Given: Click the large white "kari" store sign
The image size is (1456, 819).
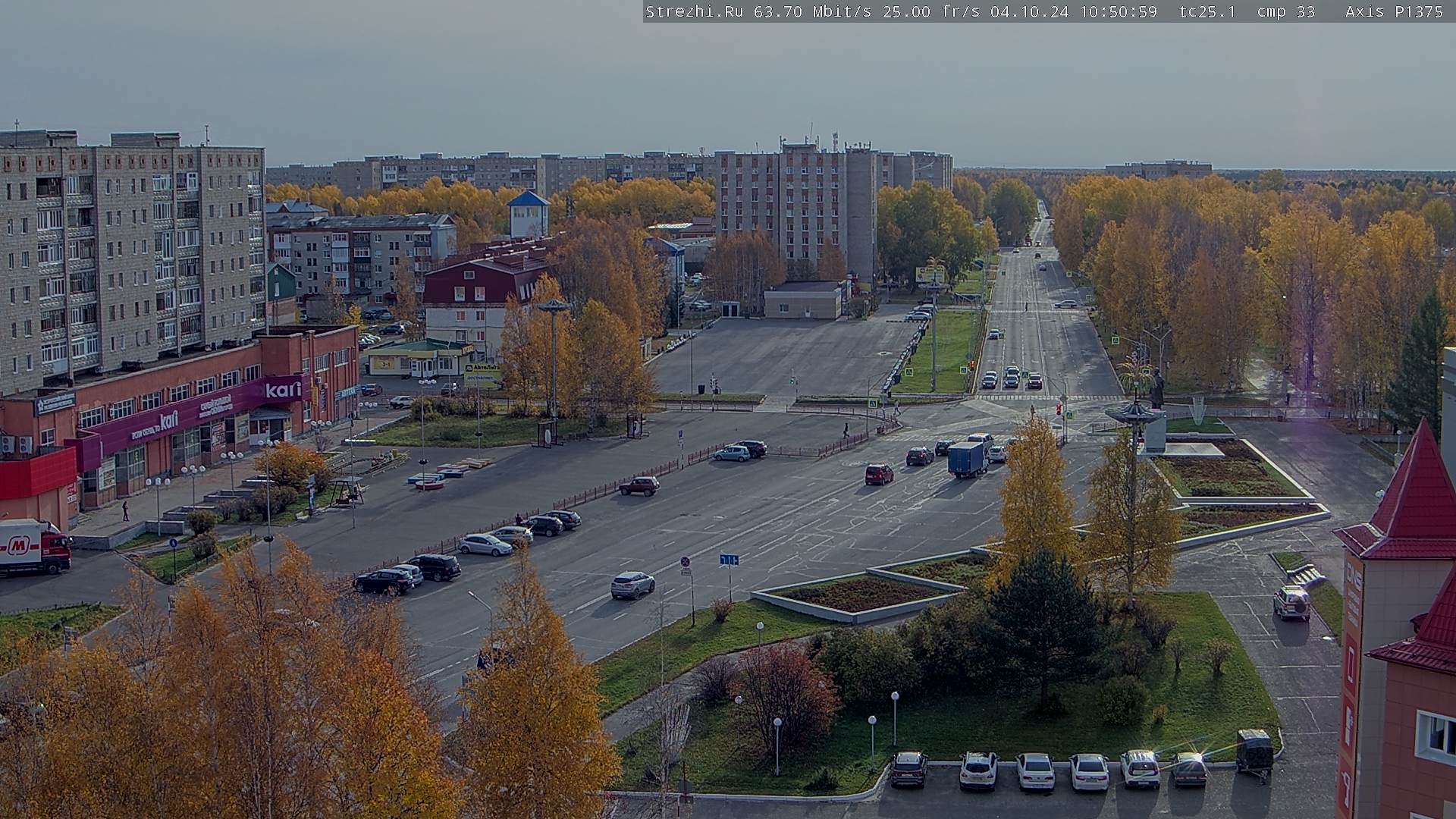Looking at the screenshot, I should (282, 390).
